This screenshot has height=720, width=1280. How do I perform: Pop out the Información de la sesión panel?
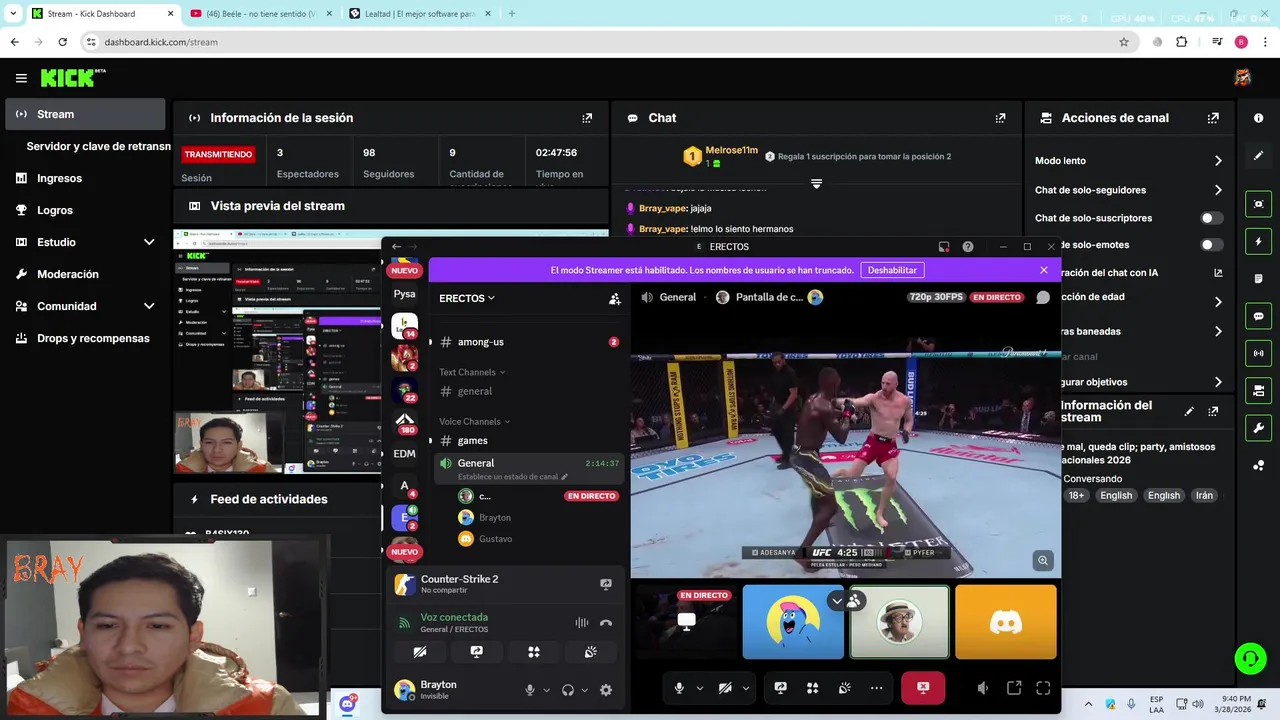[x=587, y=118]
